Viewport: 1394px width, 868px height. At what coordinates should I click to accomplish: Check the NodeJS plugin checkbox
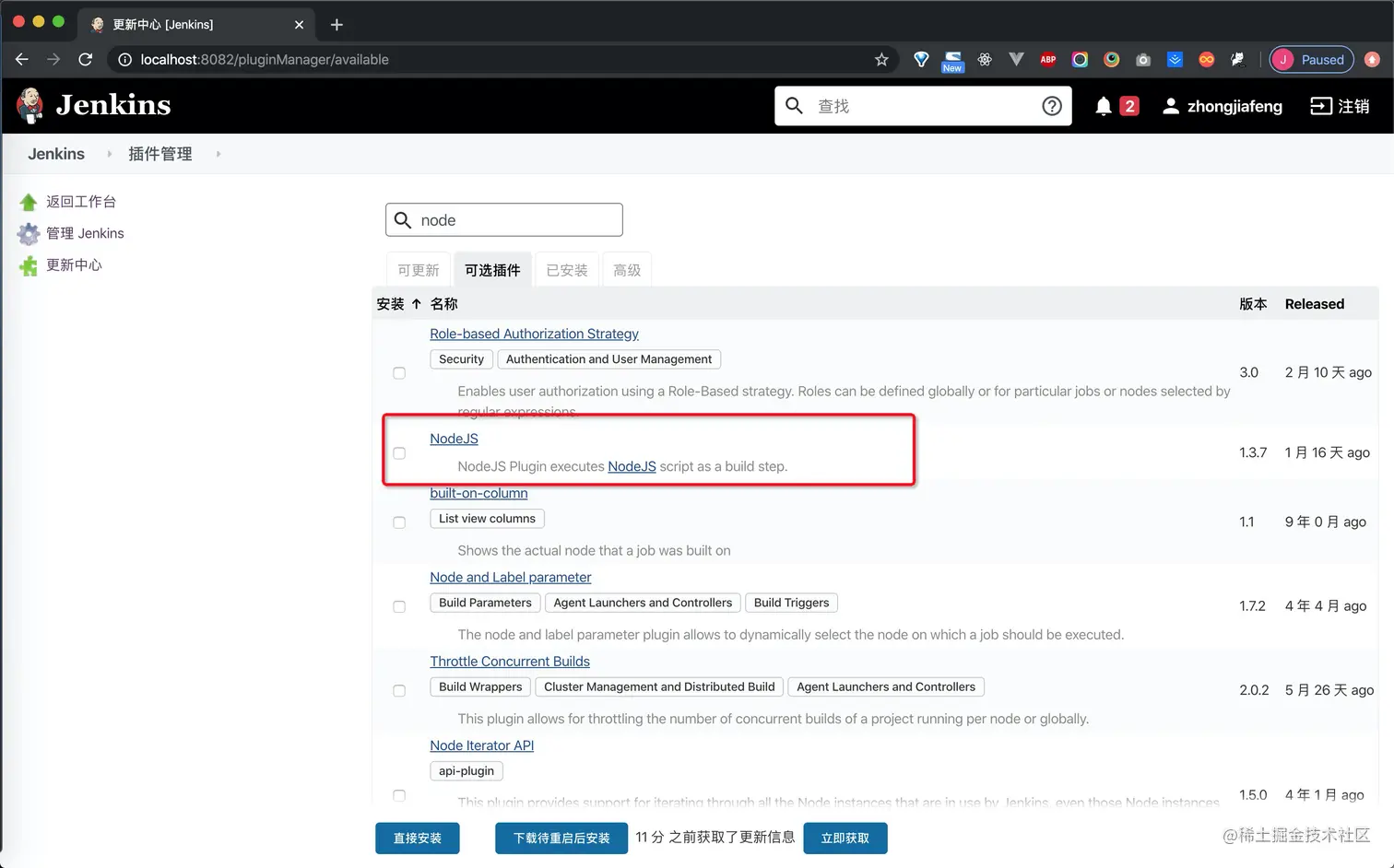coord(399,453)
